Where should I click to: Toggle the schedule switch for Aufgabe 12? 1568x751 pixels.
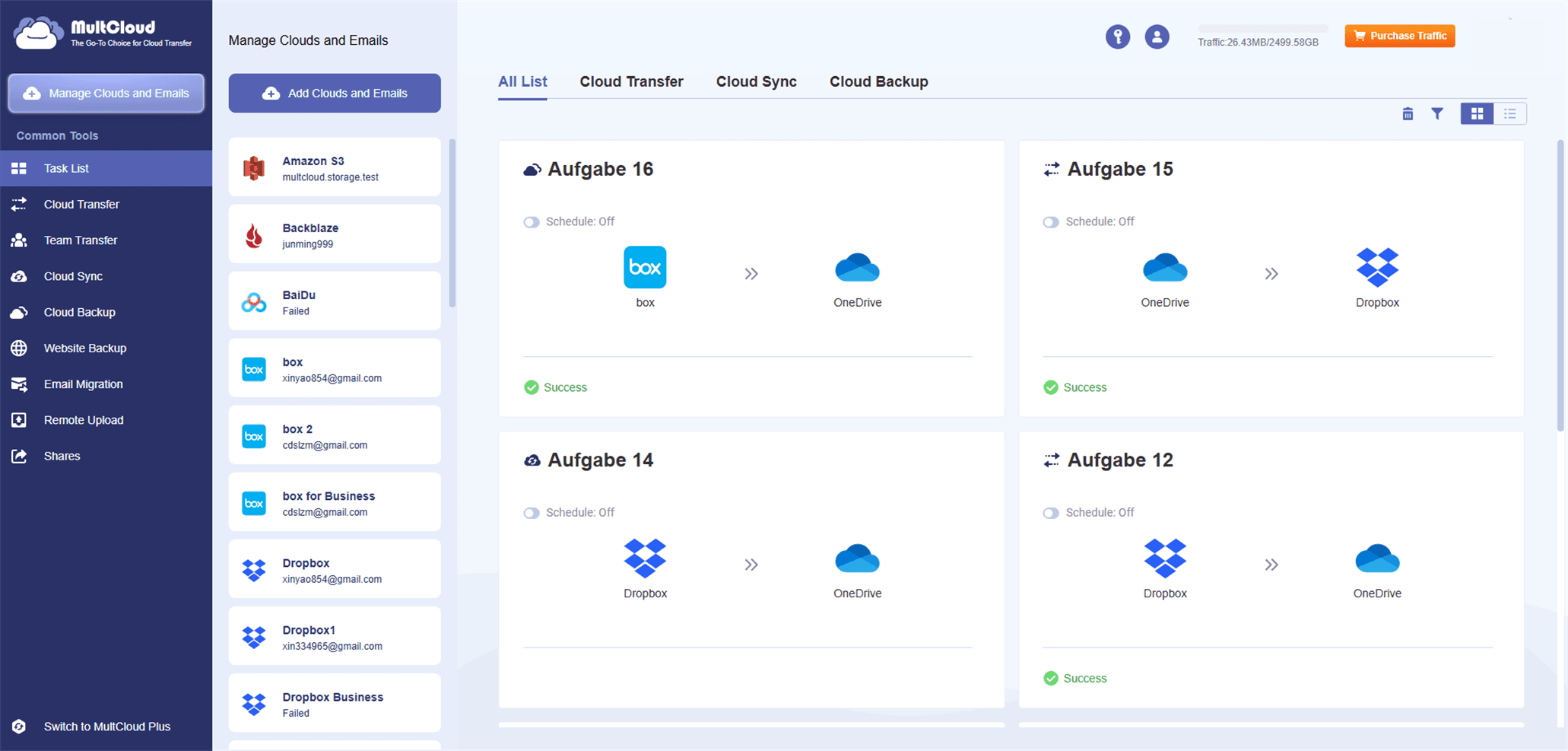pyautogui.click(x=1051, y=513)
